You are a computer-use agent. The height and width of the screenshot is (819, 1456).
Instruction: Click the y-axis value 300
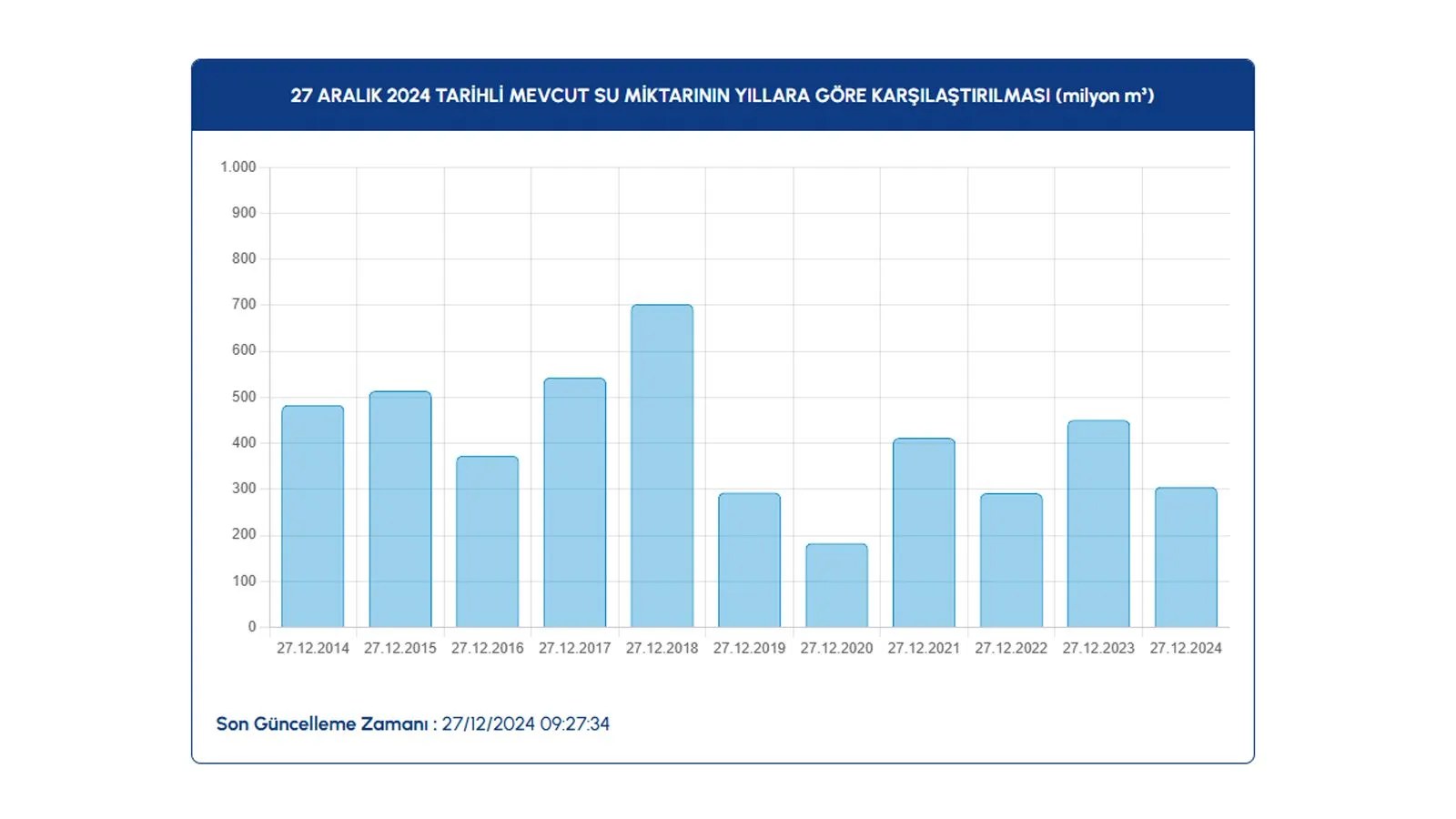coord(244,489)
